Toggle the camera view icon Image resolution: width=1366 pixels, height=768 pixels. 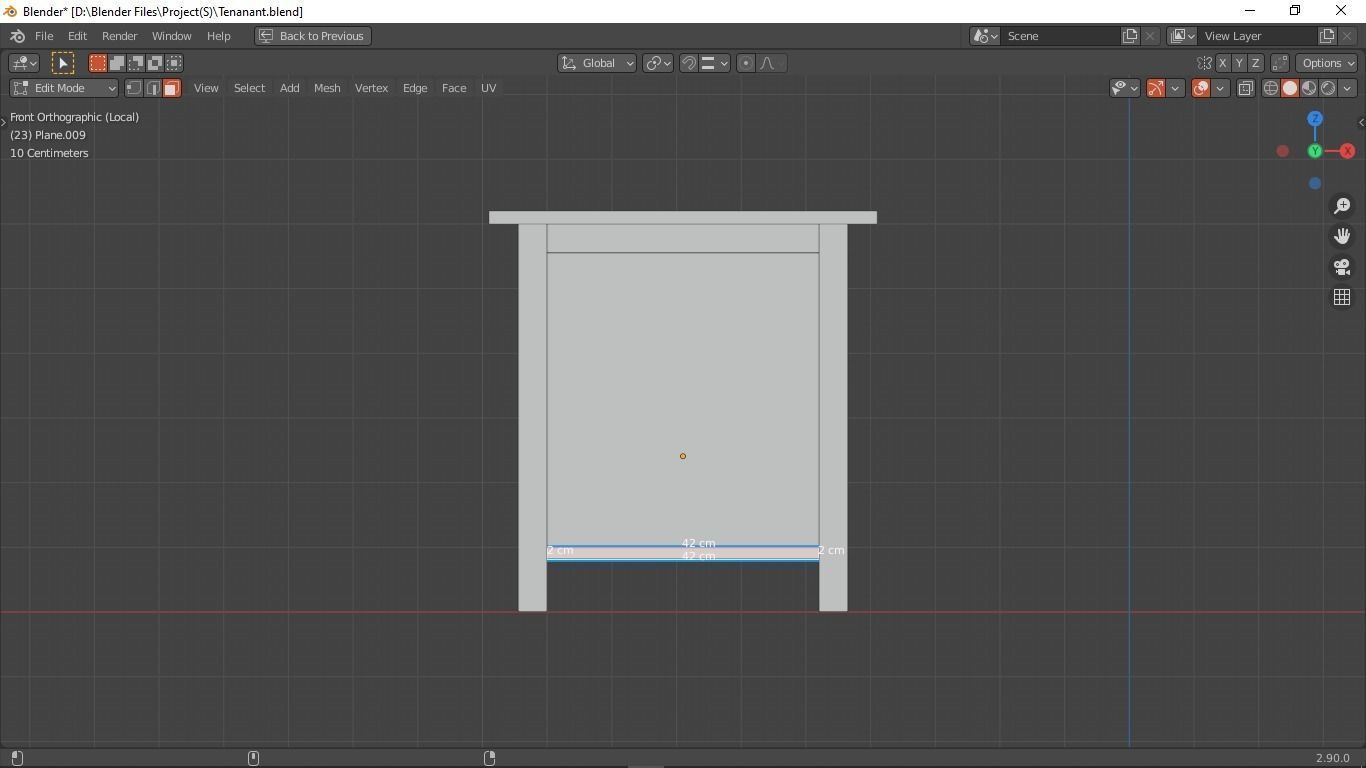(1342, 267)
